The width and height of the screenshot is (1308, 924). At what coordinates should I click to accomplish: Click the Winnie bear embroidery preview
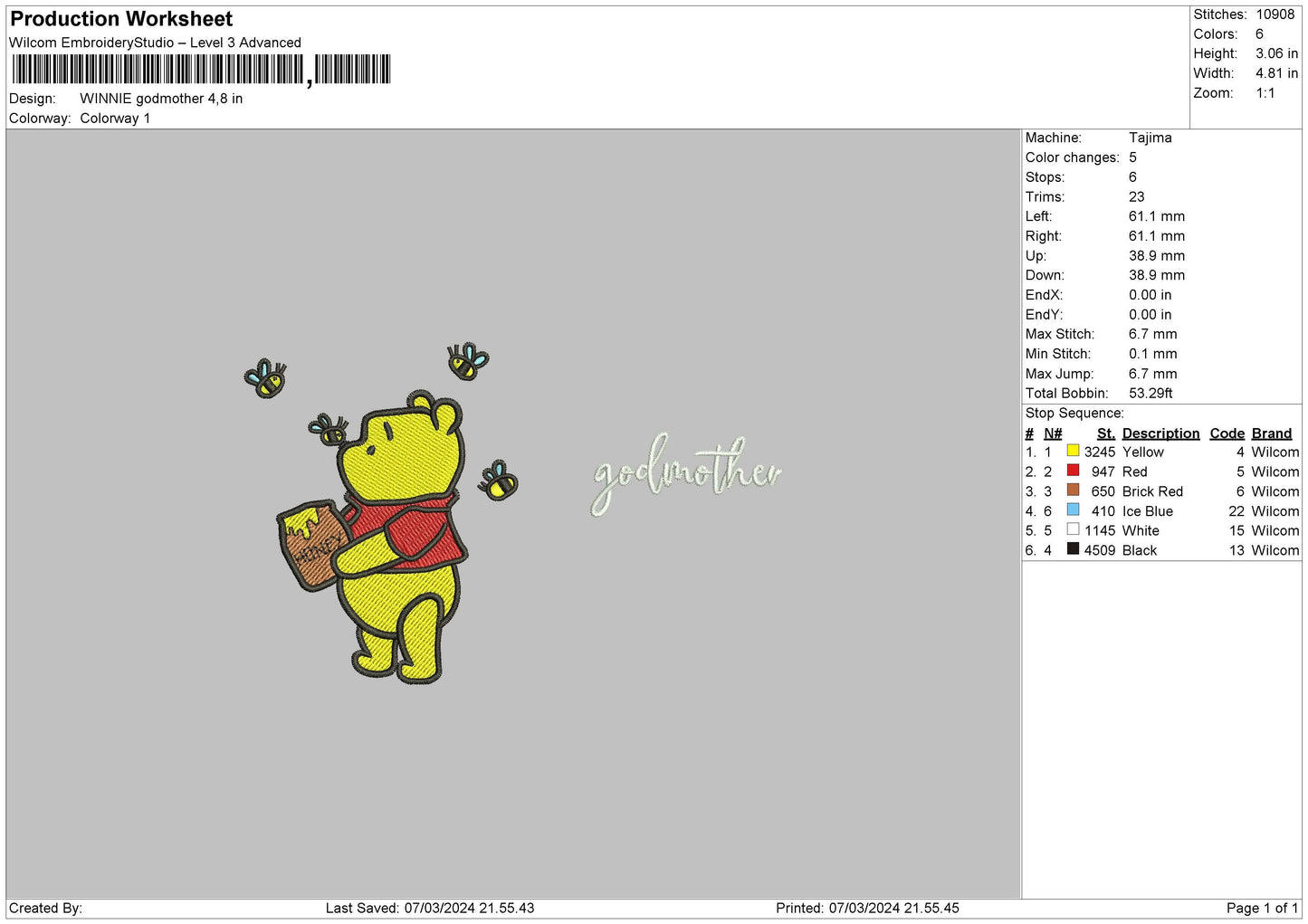tap(403, 536)
